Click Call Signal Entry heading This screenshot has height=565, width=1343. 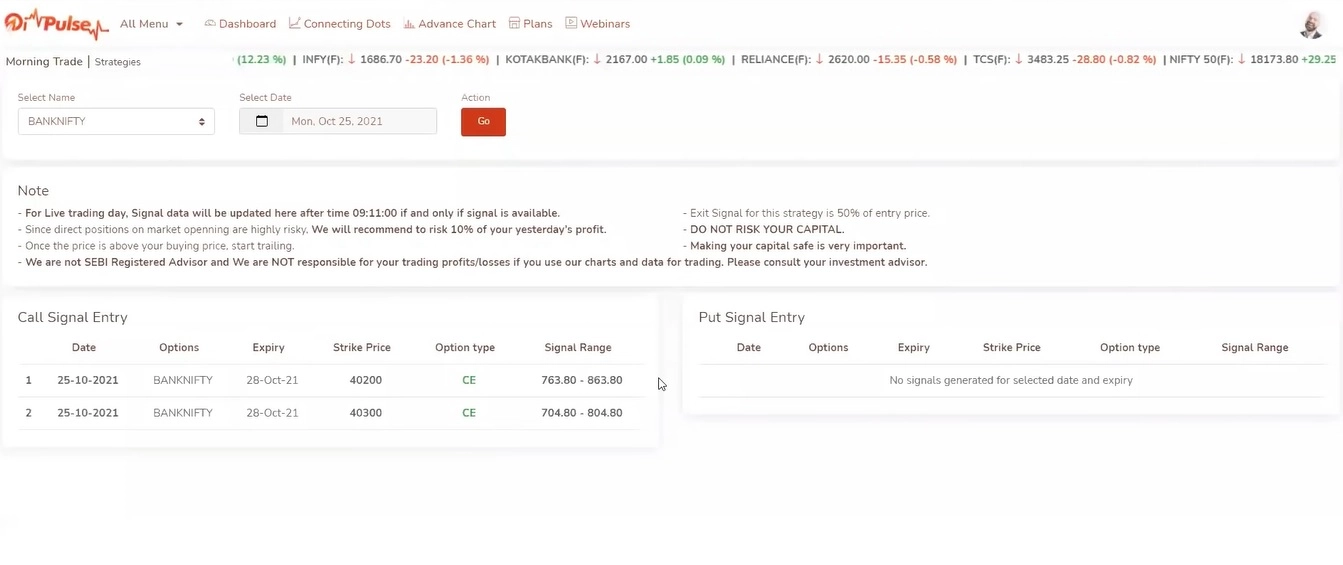(72, 317)
